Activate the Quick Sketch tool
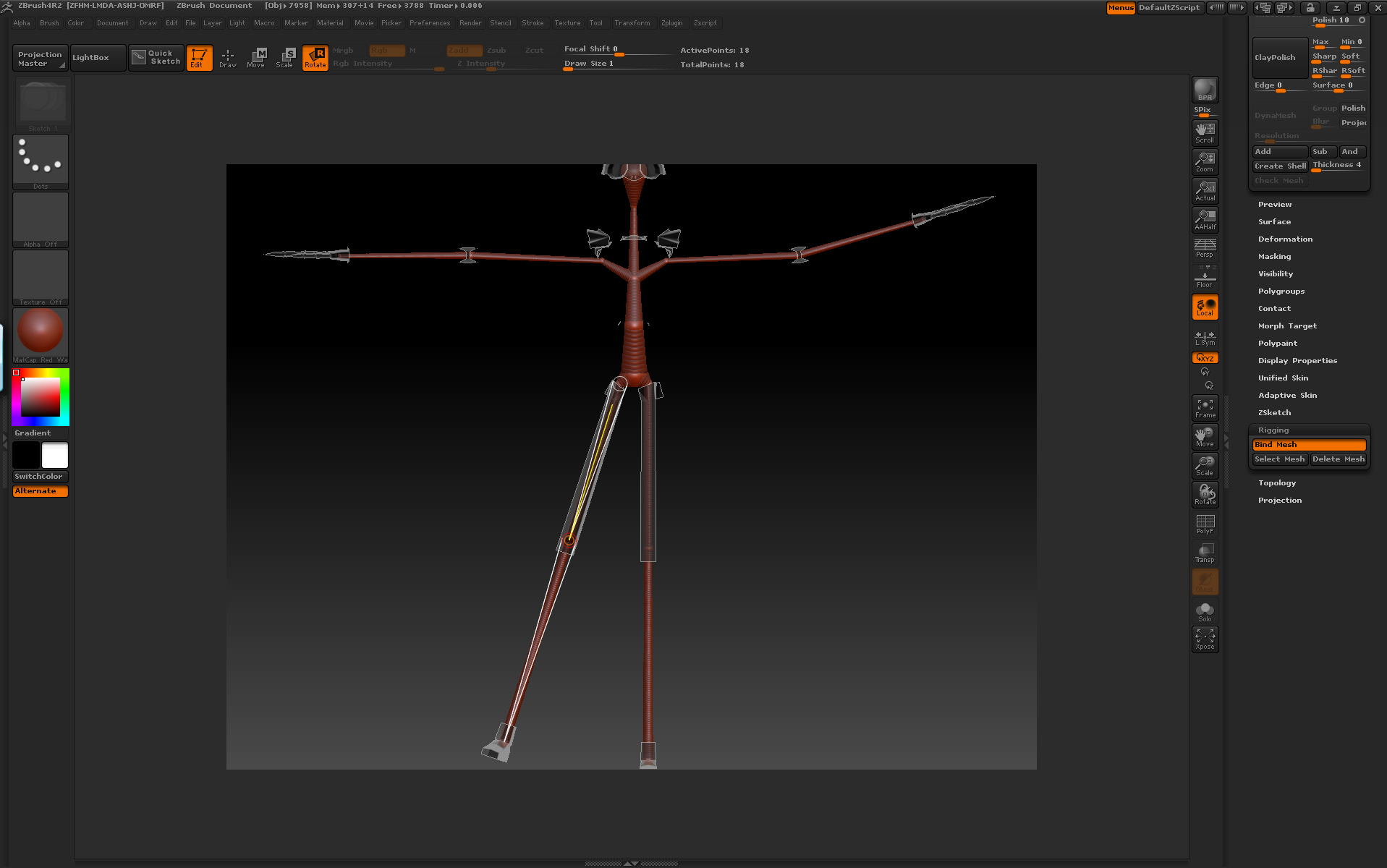This screenshot has height=868, width=1387. 156,57
